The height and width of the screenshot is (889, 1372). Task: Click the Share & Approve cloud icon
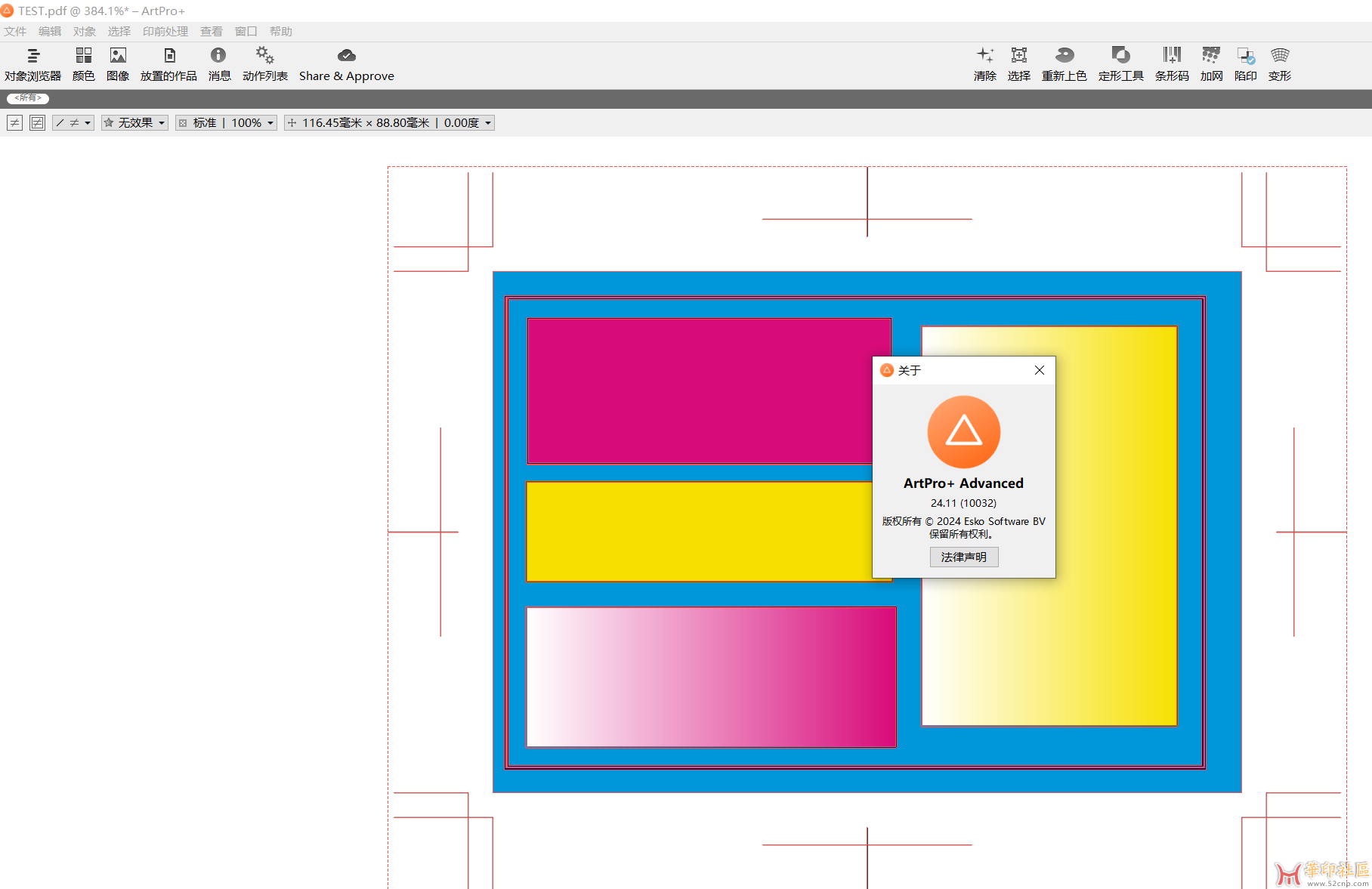point(347,56)
